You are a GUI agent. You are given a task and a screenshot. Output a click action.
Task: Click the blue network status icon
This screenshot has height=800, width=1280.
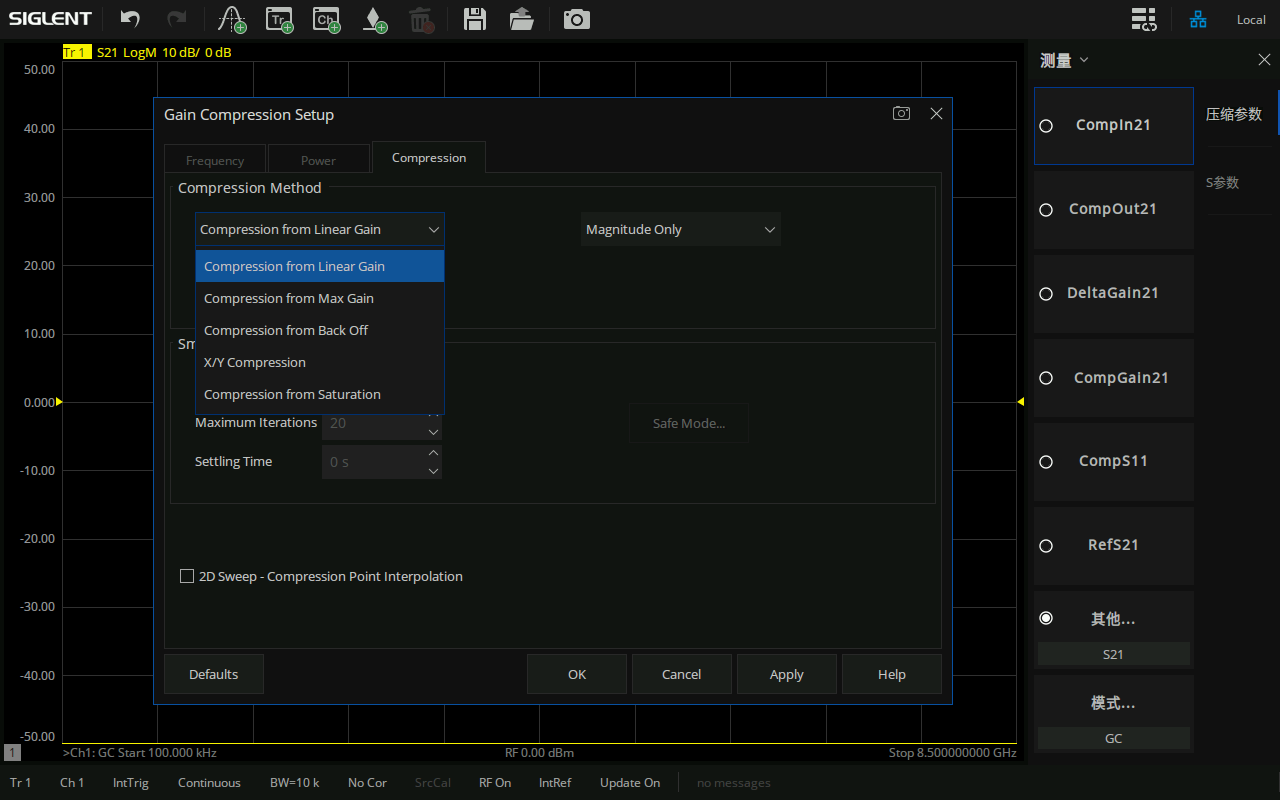pos(1197,19)
